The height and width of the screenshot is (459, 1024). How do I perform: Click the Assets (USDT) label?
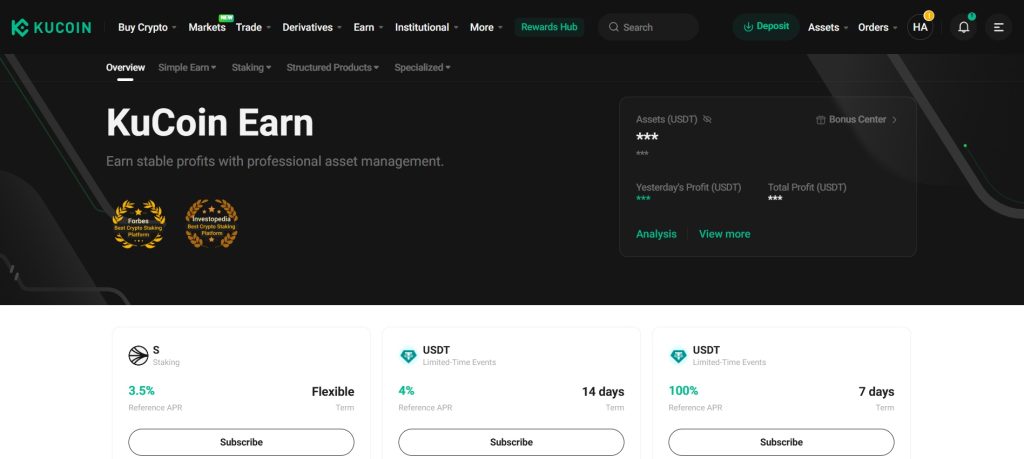[667, 119]
